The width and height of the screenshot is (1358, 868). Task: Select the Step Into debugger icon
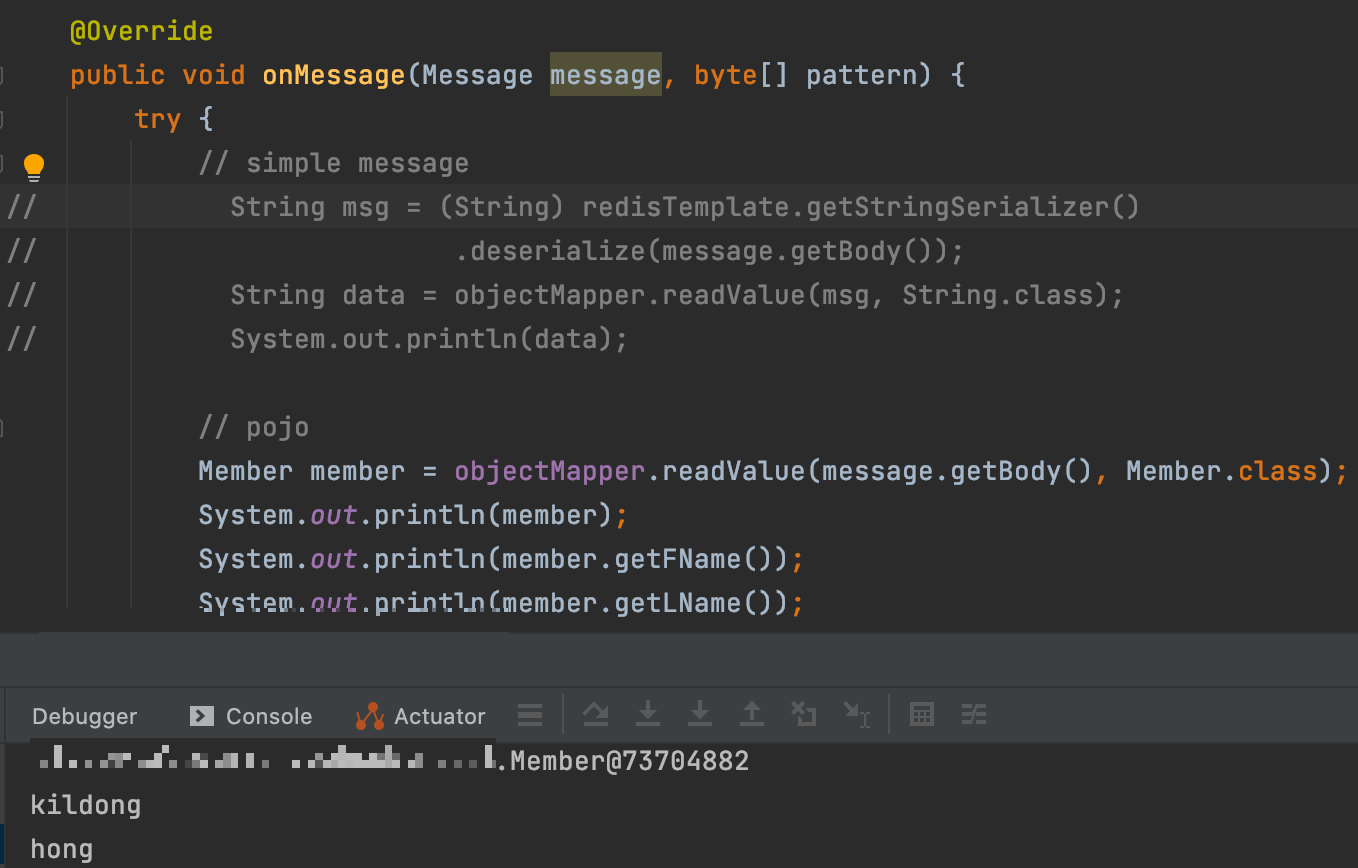pos(648,714)
